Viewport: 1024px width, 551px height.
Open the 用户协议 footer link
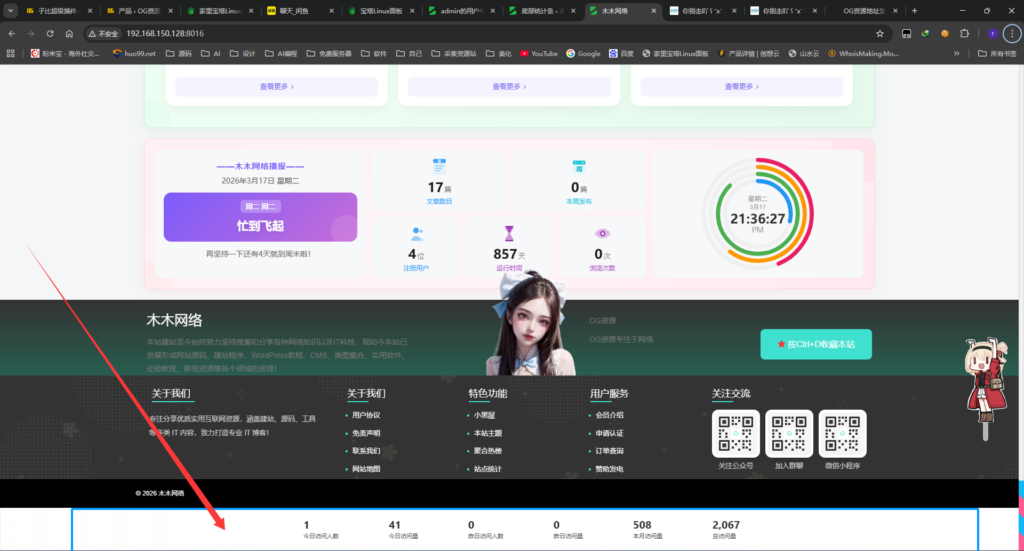tap(366, 415)
